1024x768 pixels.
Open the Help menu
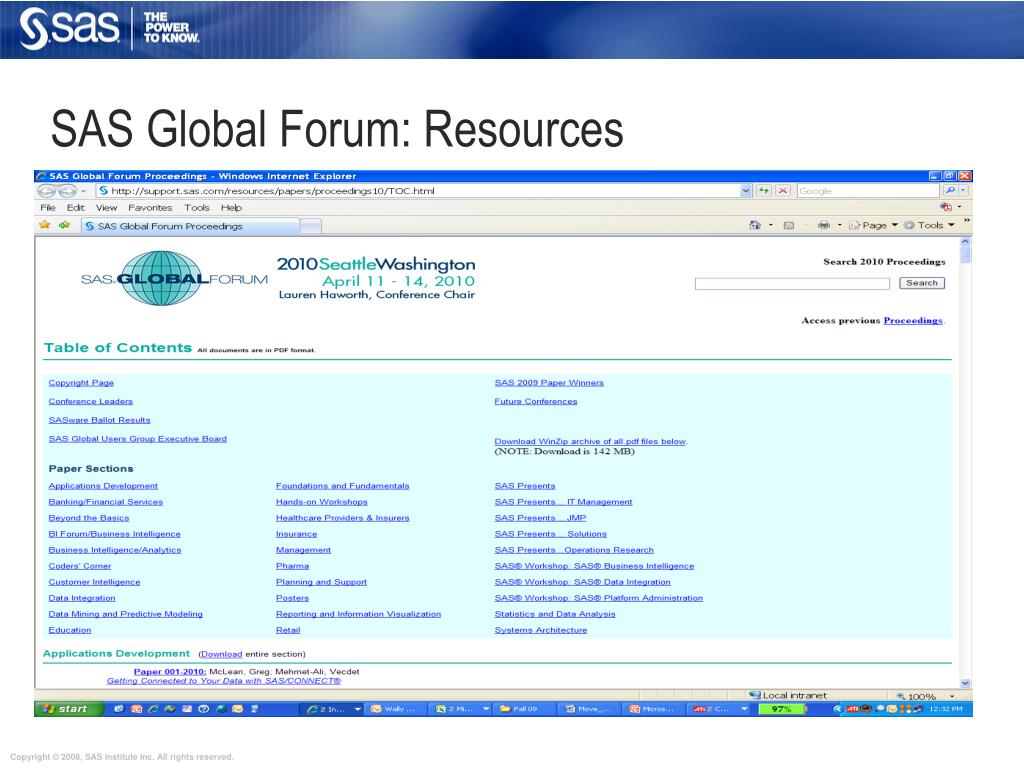tap(231, 208)
